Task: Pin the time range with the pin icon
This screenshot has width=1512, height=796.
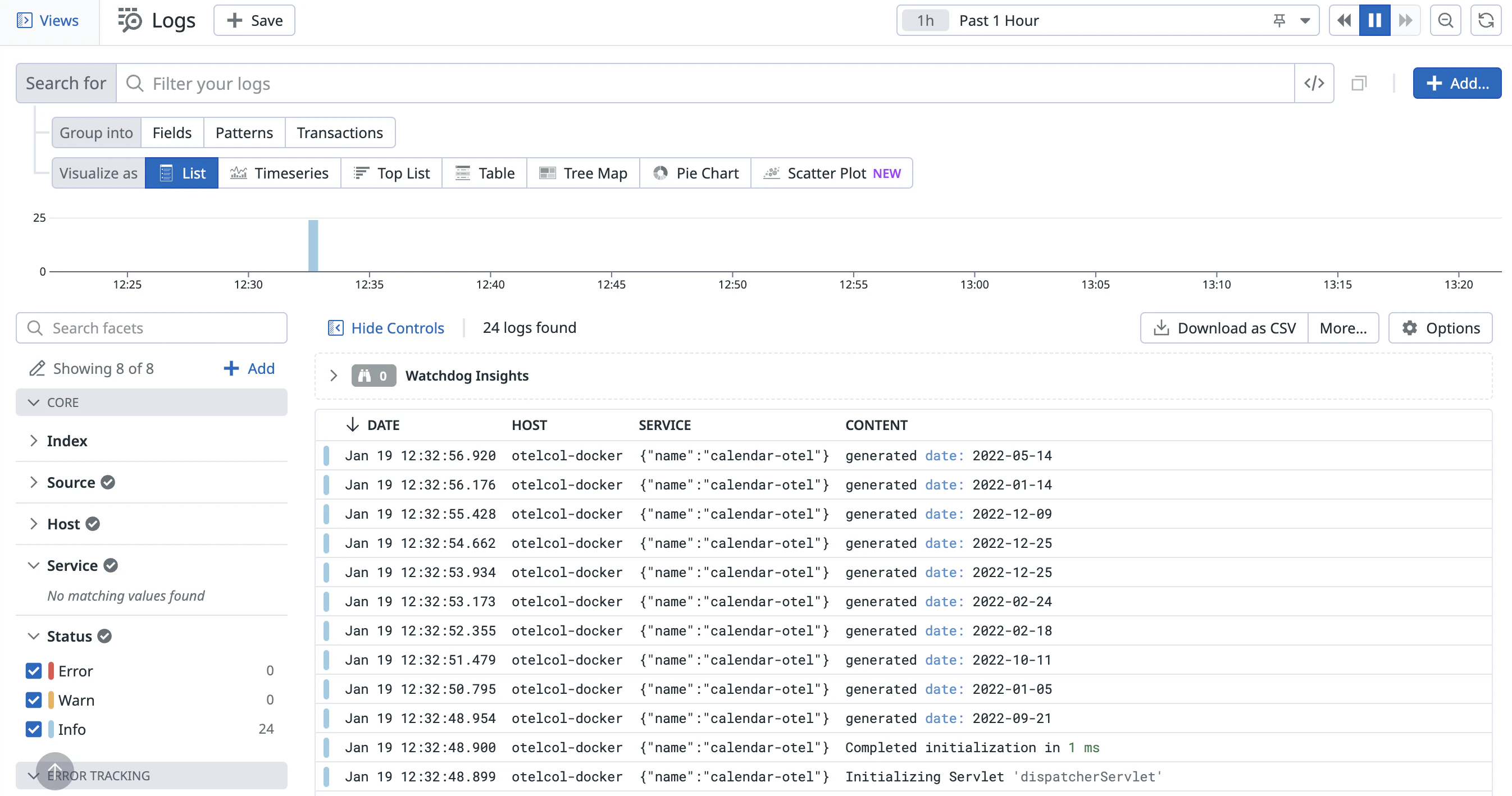Action: (x=1279, y=21)
